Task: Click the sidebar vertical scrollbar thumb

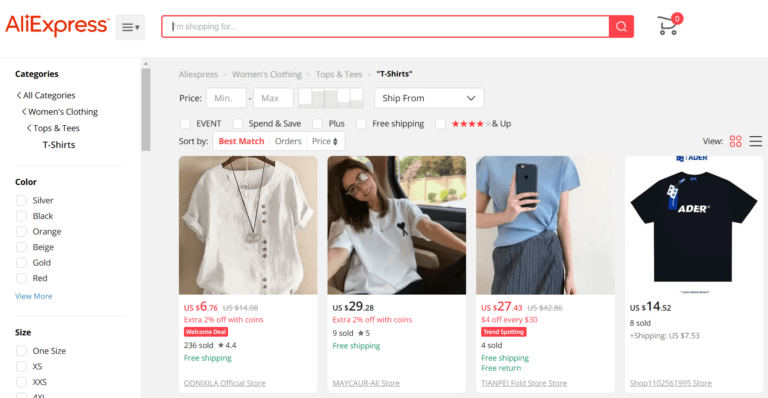Action: (x=145, y=110)
